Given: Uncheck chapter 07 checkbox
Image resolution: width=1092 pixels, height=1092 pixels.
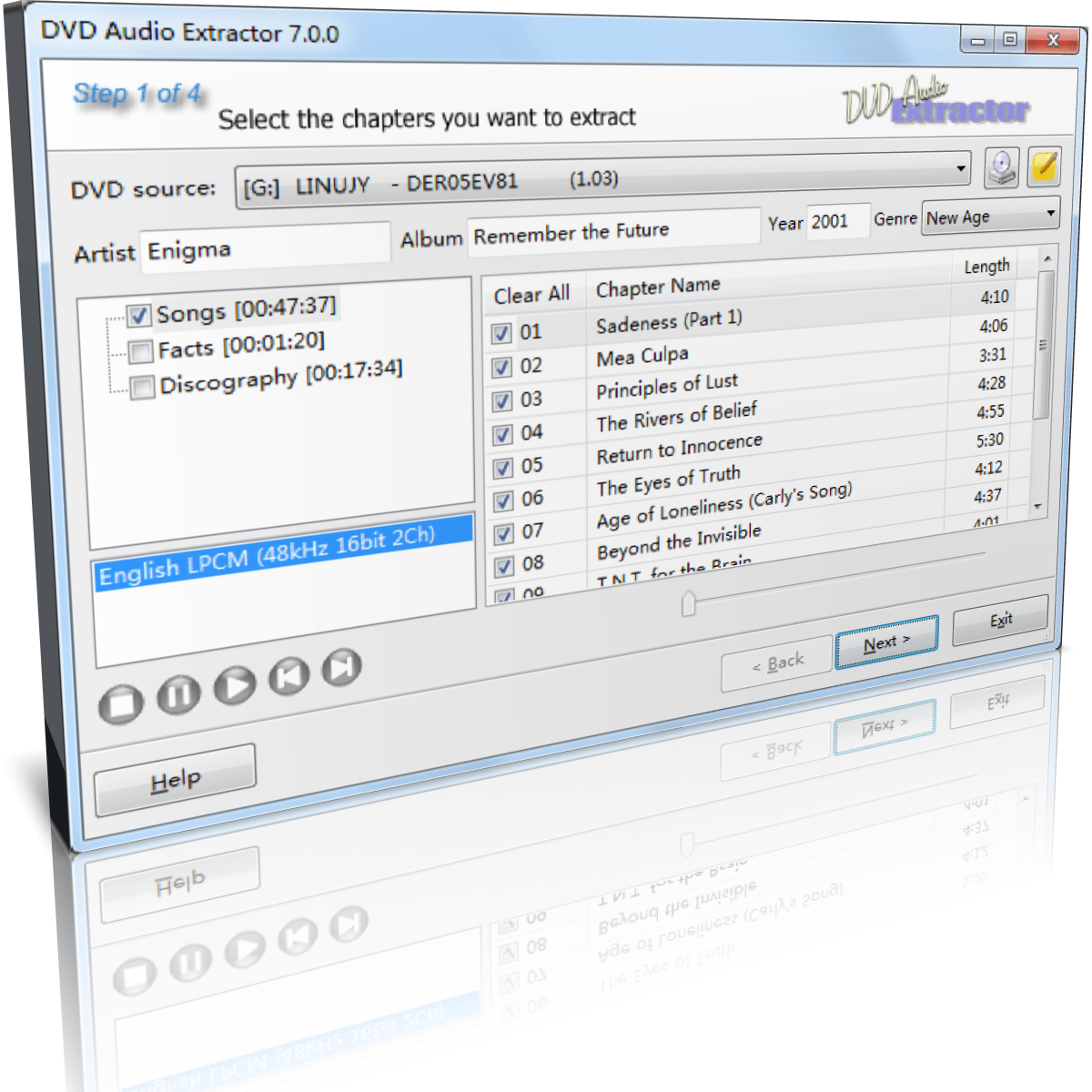Looking at the screenshot, I should [503, 534].
